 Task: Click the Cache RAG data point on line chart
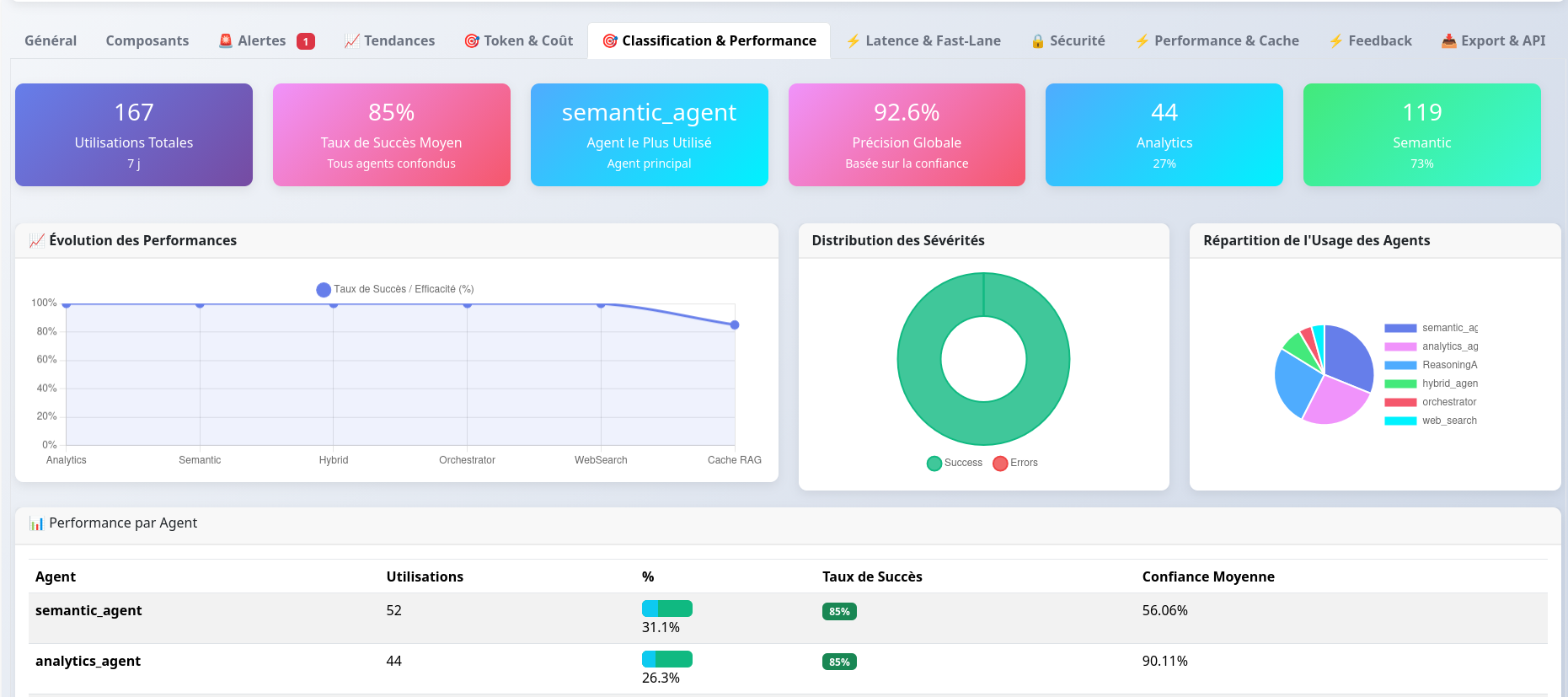click(x=735, y=324)
